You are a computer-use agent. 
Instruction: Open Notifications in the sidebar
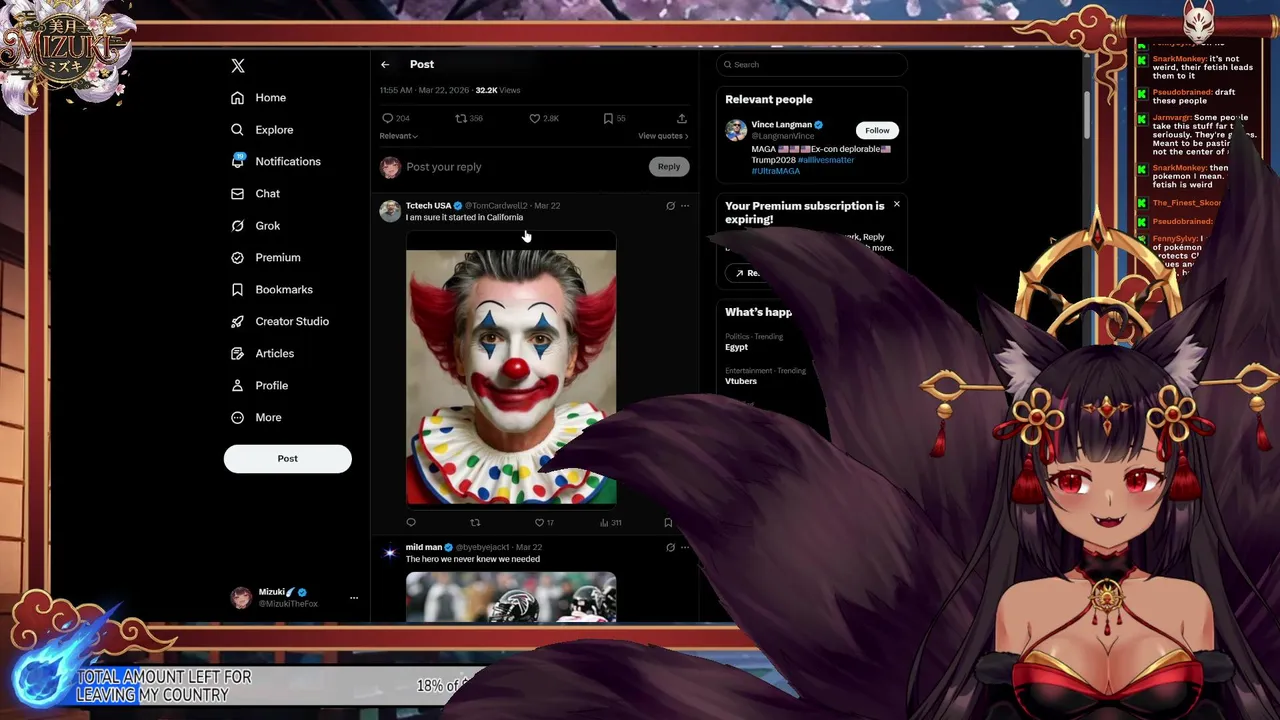(x=275, y=162)
